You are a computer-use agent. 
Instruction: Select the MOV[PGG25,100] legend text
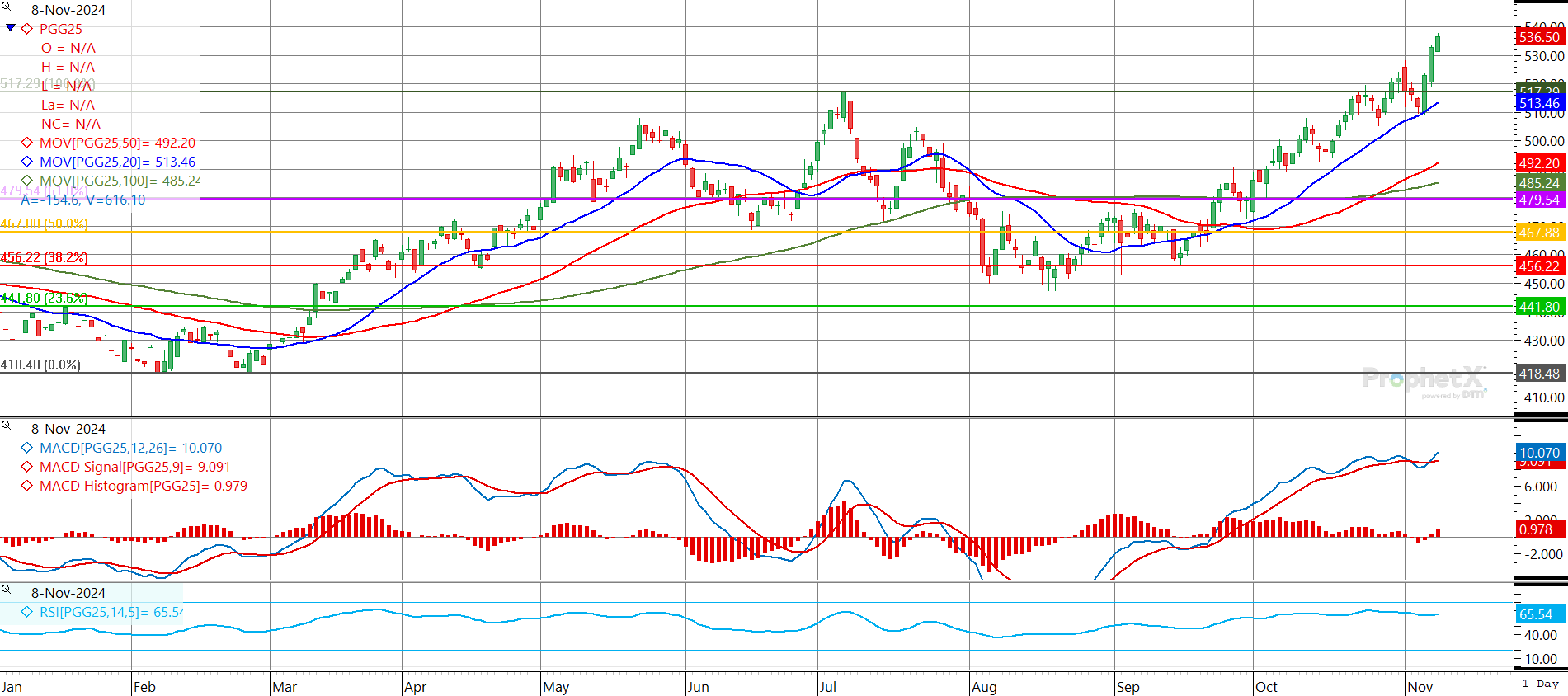coord(120,181)
